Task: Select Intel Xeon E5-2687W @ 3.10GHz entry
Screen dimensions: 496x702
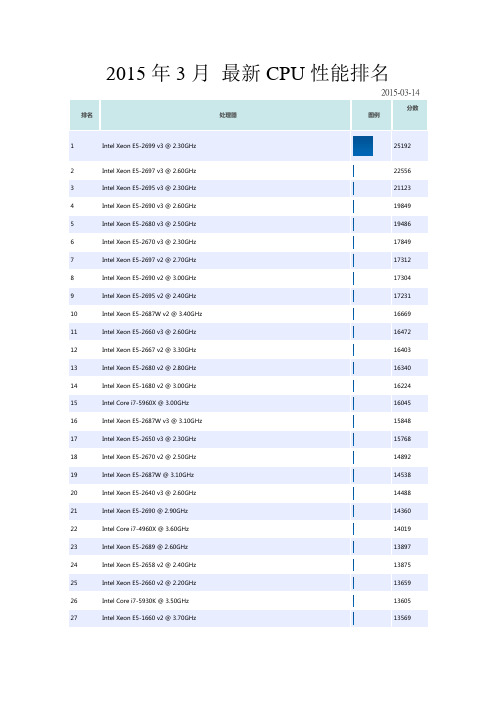Action: pyautogui.click(x=148, y=475)
